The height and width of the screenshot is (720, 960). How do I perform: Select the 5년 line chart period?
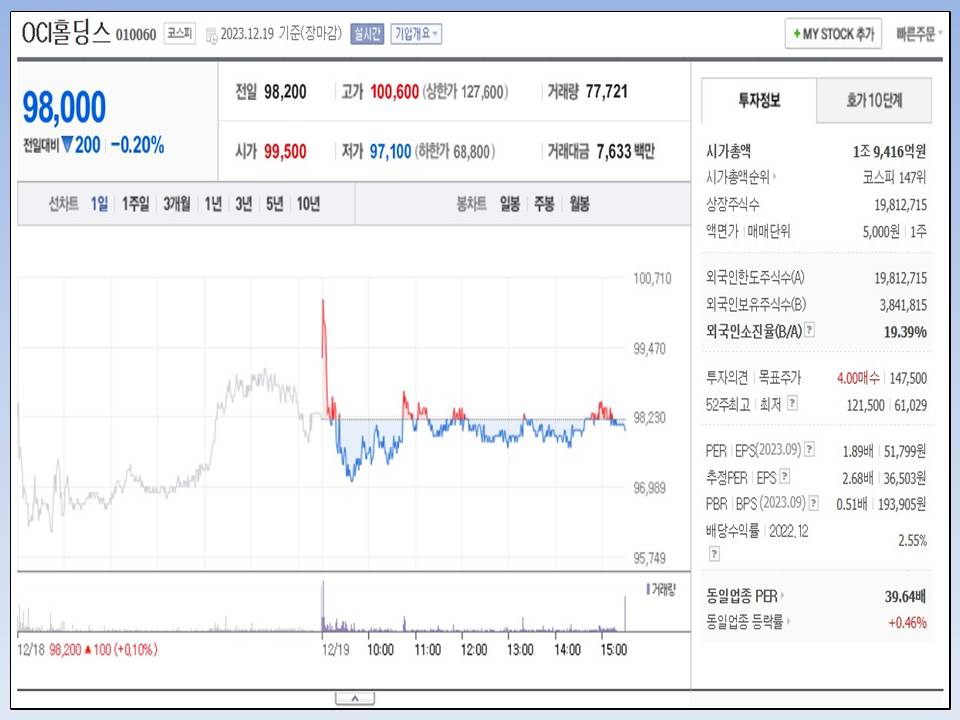pyautogui.click(x=274, y=203)
